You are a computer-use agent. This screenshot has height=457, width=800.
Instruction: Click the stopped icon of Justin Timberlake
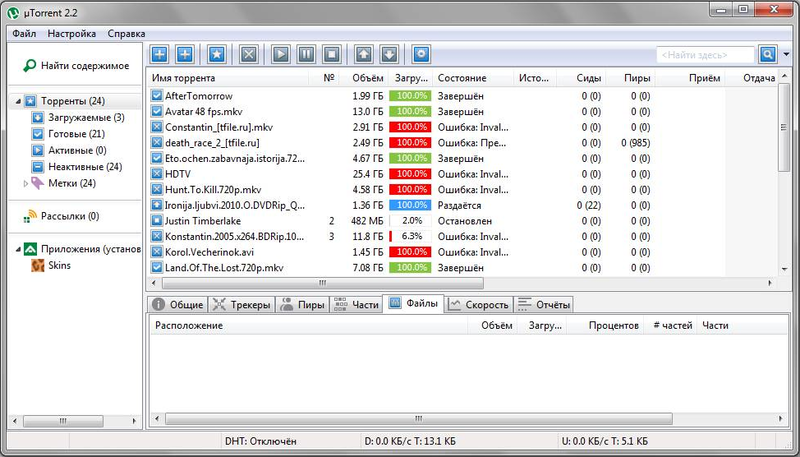157,221
